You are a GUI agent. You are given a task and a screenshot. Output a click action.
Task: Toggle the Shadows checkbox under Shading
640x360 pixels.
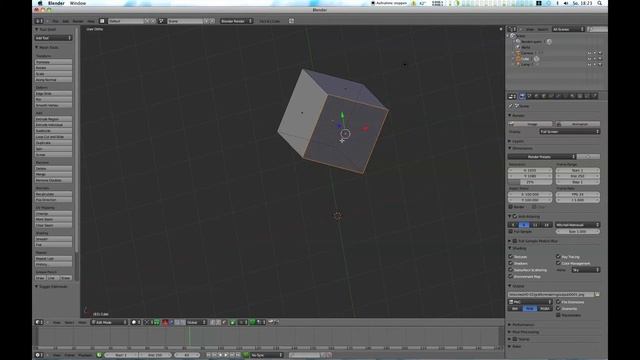click(511, 263)
